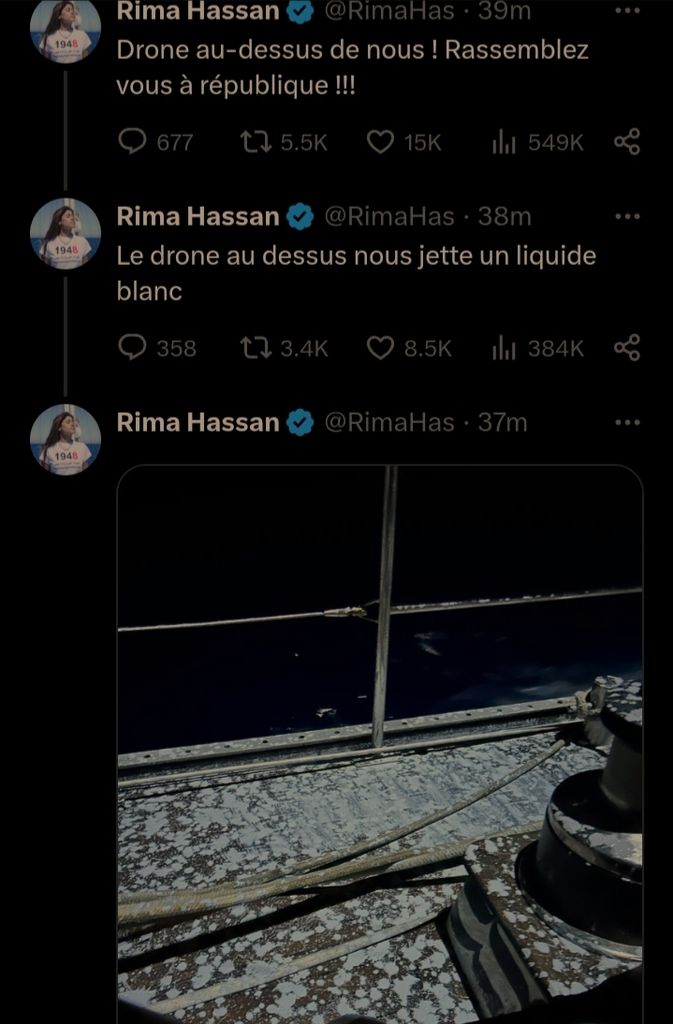Like the 'liquide blanc' tweet
The height and width of the screenshot is (1024, 673).
coord(381,347)
